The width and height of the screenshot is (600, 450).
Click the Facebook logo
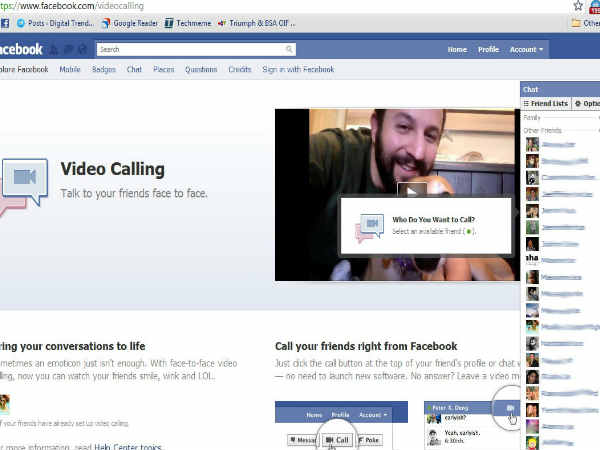(x=20, y=49)
